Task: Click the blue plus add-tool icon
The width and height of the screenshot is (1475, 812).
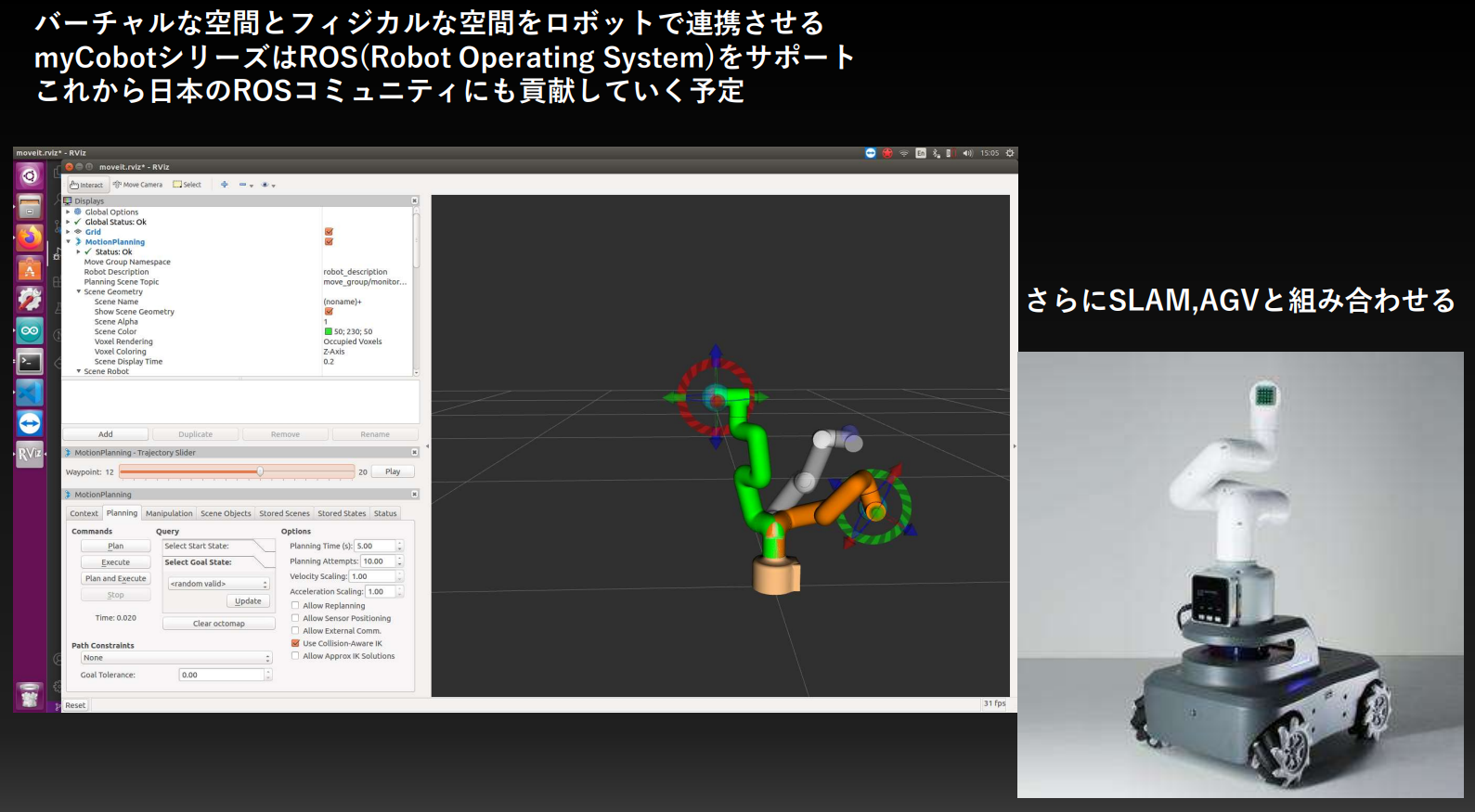Action: (x=224, y=185)
